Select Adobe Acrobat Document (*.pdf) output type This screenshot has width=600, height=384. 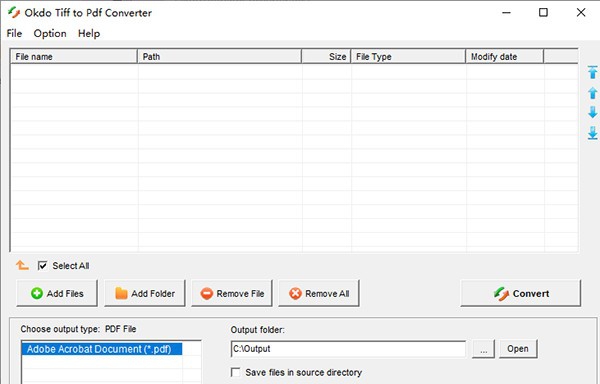(102, 349)
